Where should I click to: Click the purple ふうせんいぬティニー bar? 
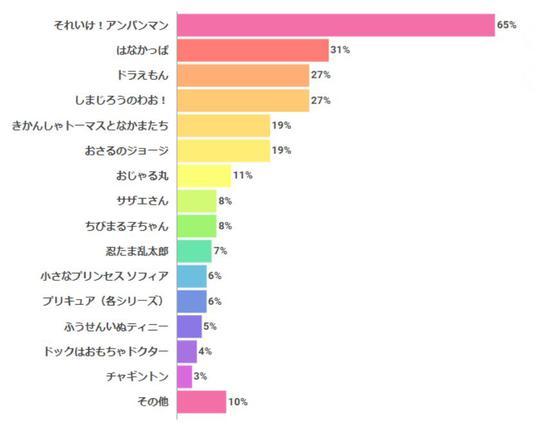click(189, 326)
